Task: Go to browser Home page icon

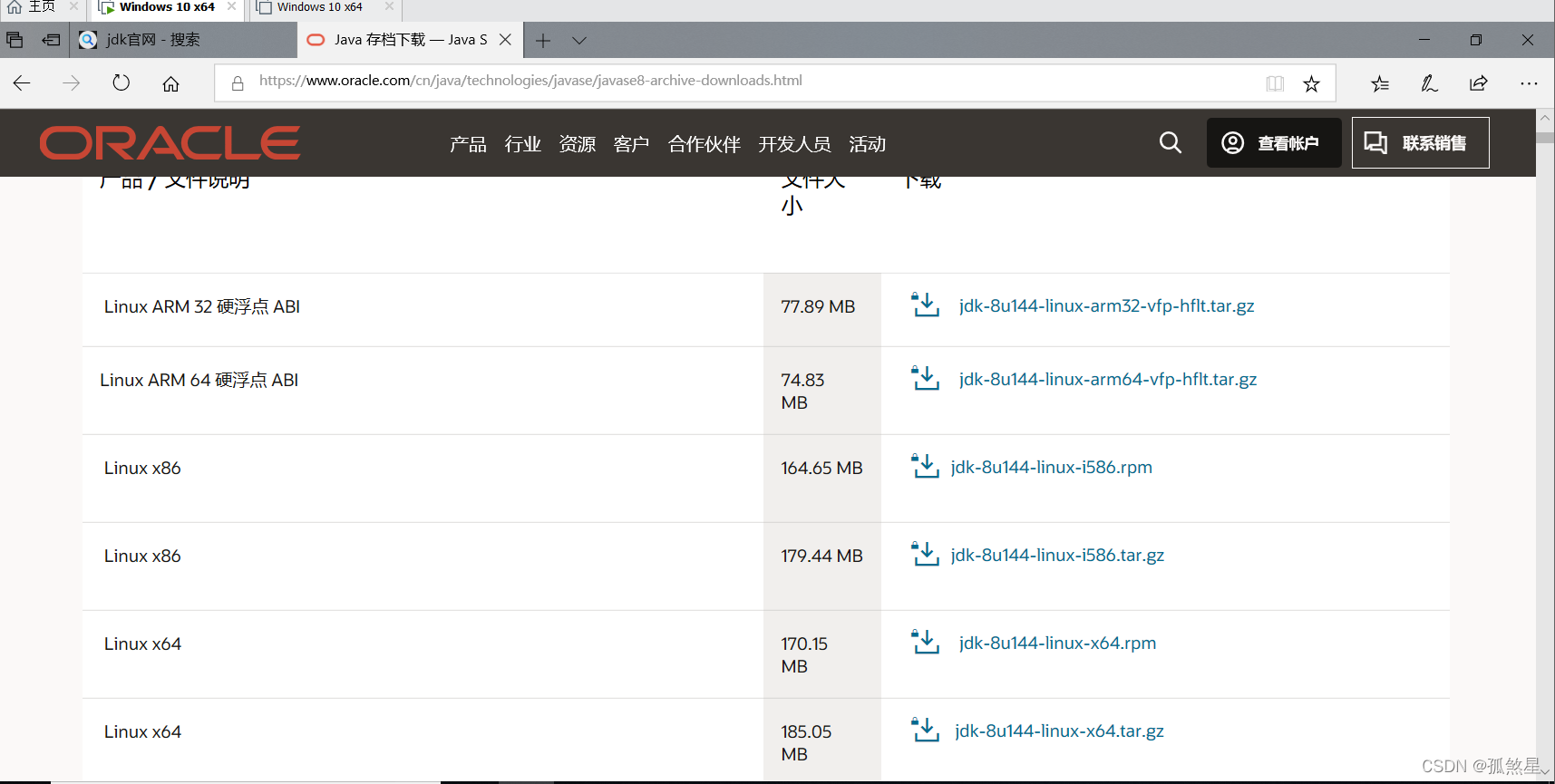Action: (170, 84)
